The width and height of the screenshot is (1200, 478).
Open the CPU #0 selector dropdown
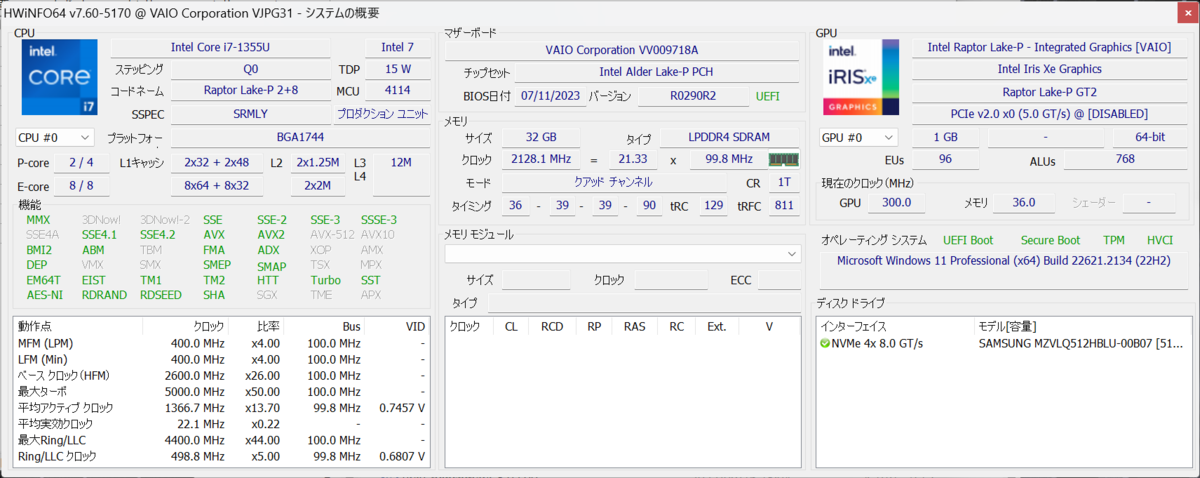click(55, 137)
